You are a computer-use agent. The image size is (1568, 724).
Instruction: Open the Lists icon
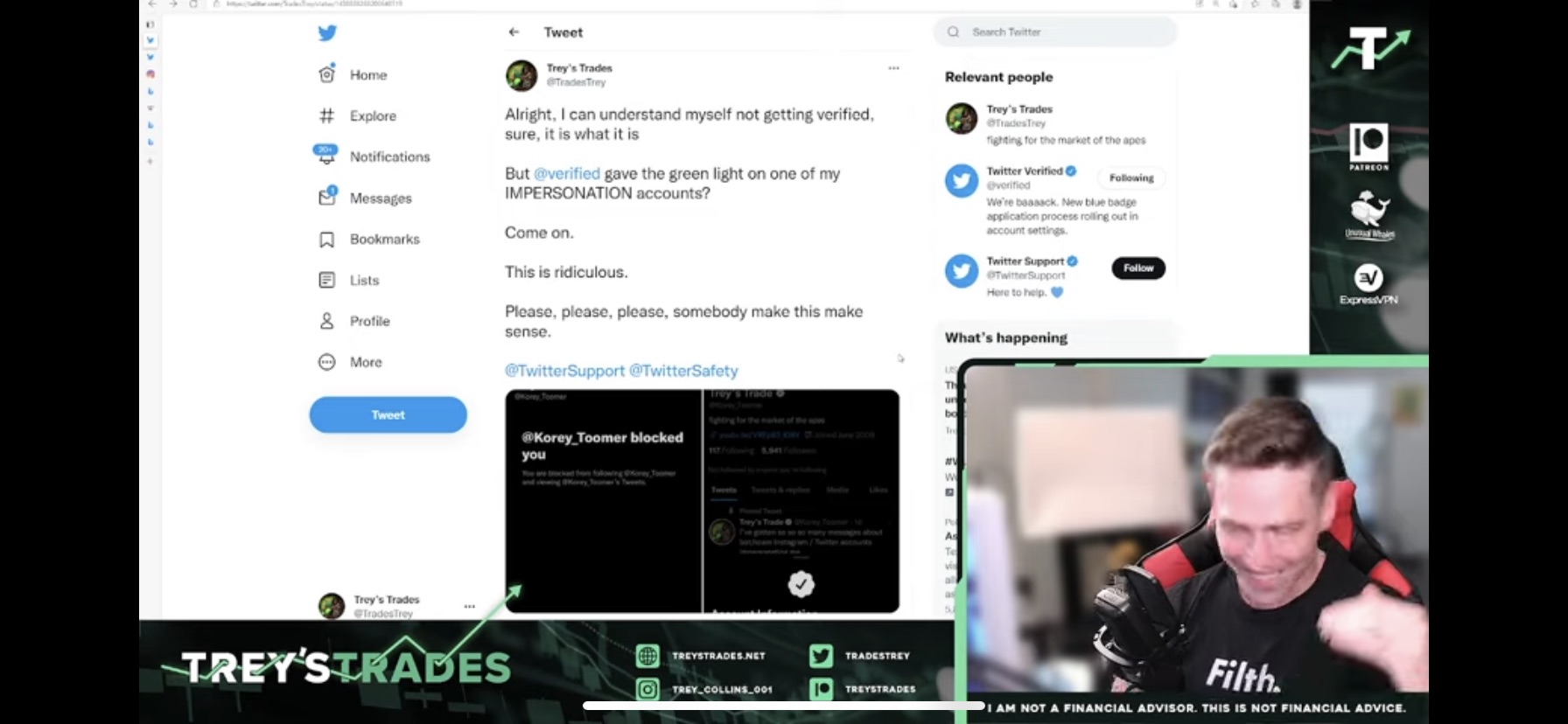pos(326,280)
